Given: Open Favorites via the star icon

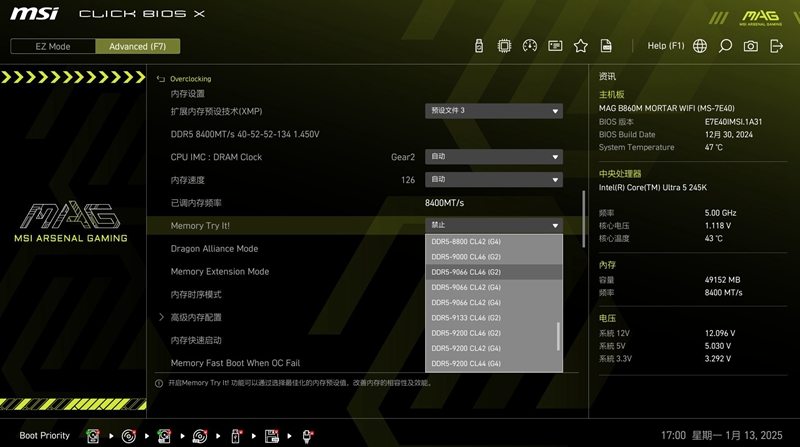Looking at the screenshot, I should pyautogui.click(x=581, y=46).
